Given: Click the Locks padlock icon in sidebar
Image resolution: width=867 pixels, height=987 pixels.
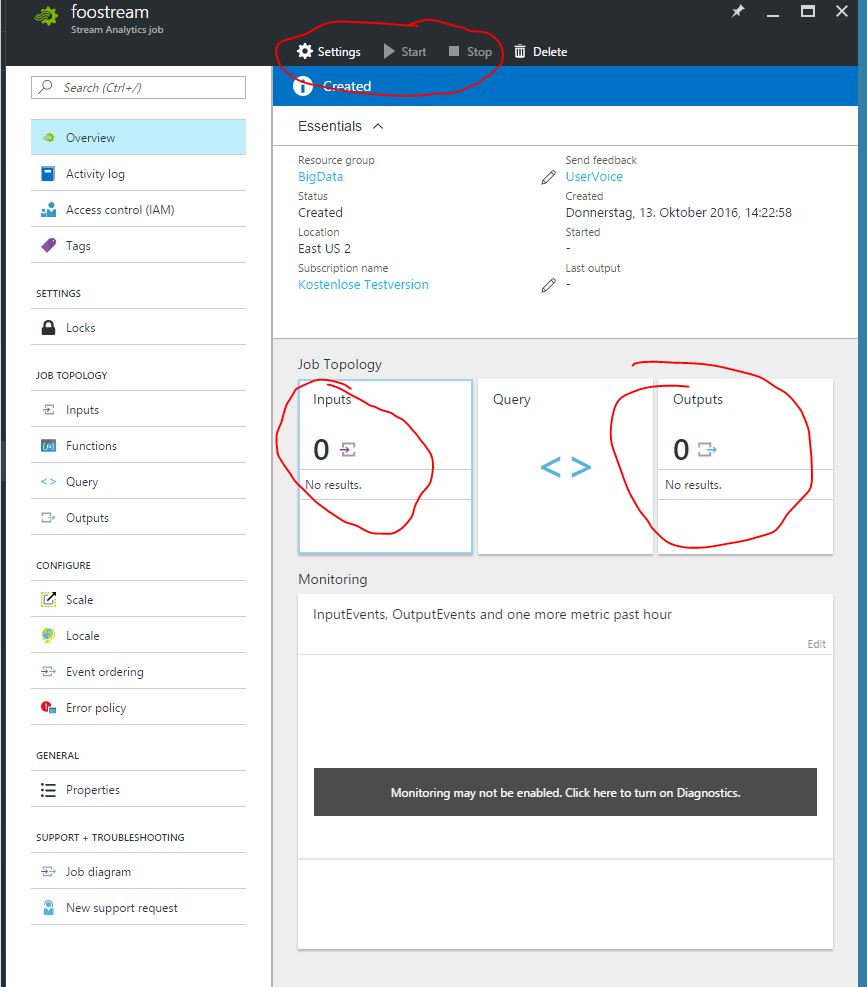Looking at the screenshot, I should point(48,328).
